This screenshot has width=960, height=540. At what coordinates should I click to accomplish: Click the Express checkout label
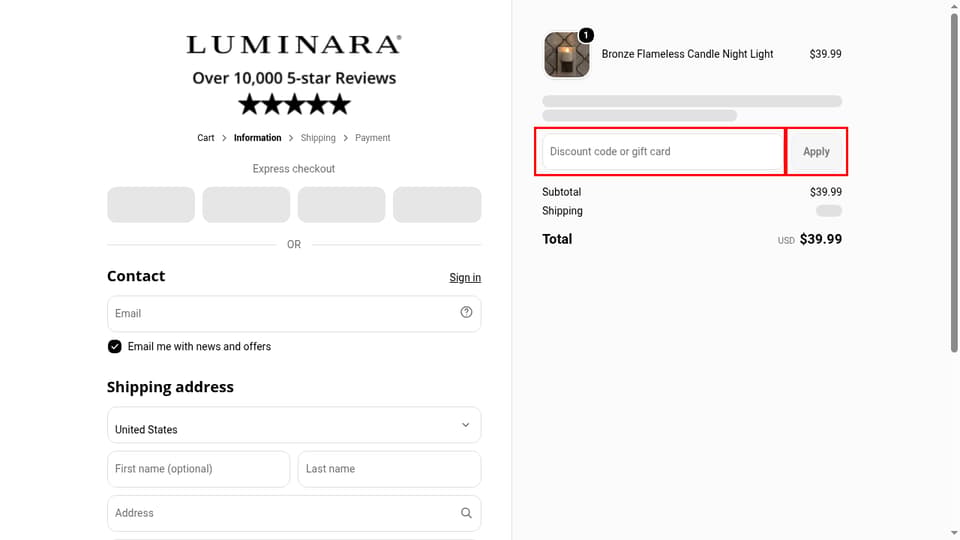(x=294, y=168)
